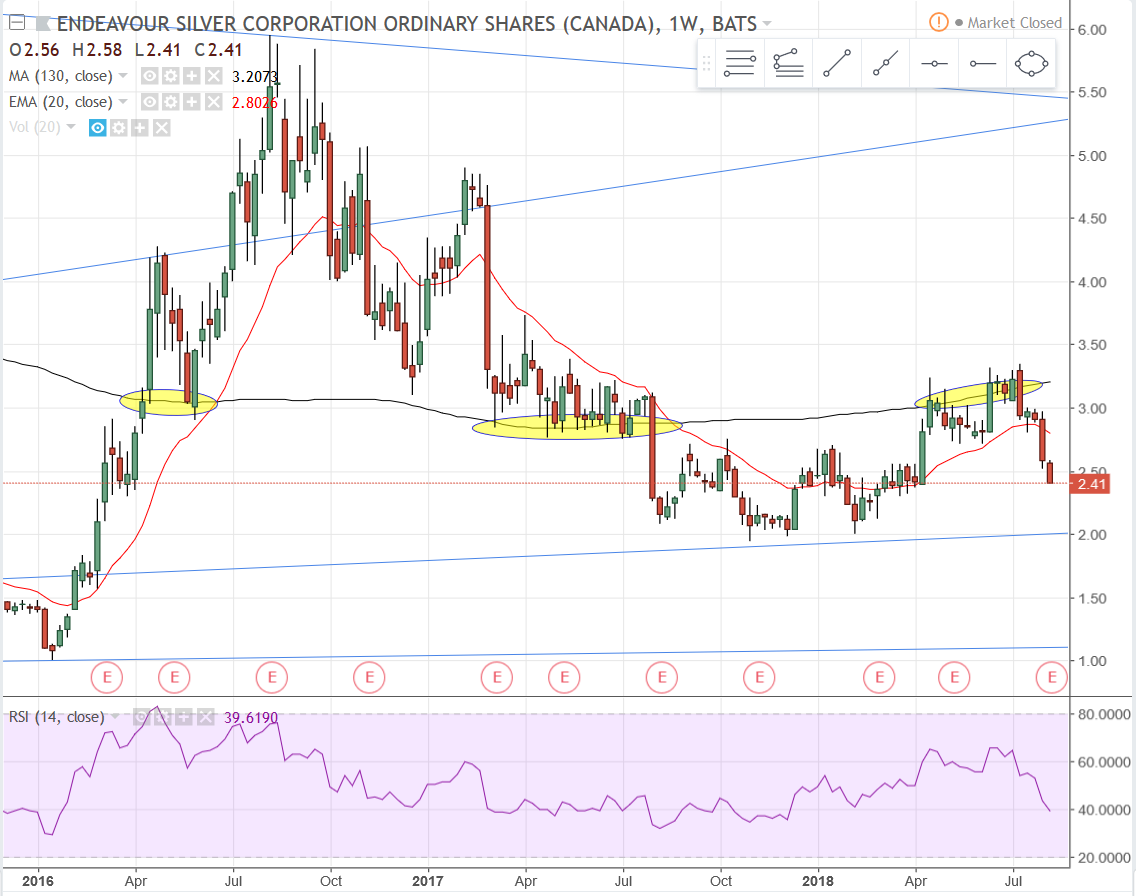Expand the EMA (20, close) dropdown arrow
Screen dimensions: 1136x896
tap(123, 102)
